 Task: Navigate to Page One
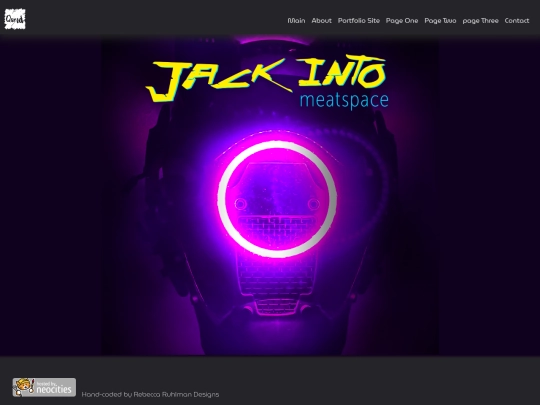402,21
